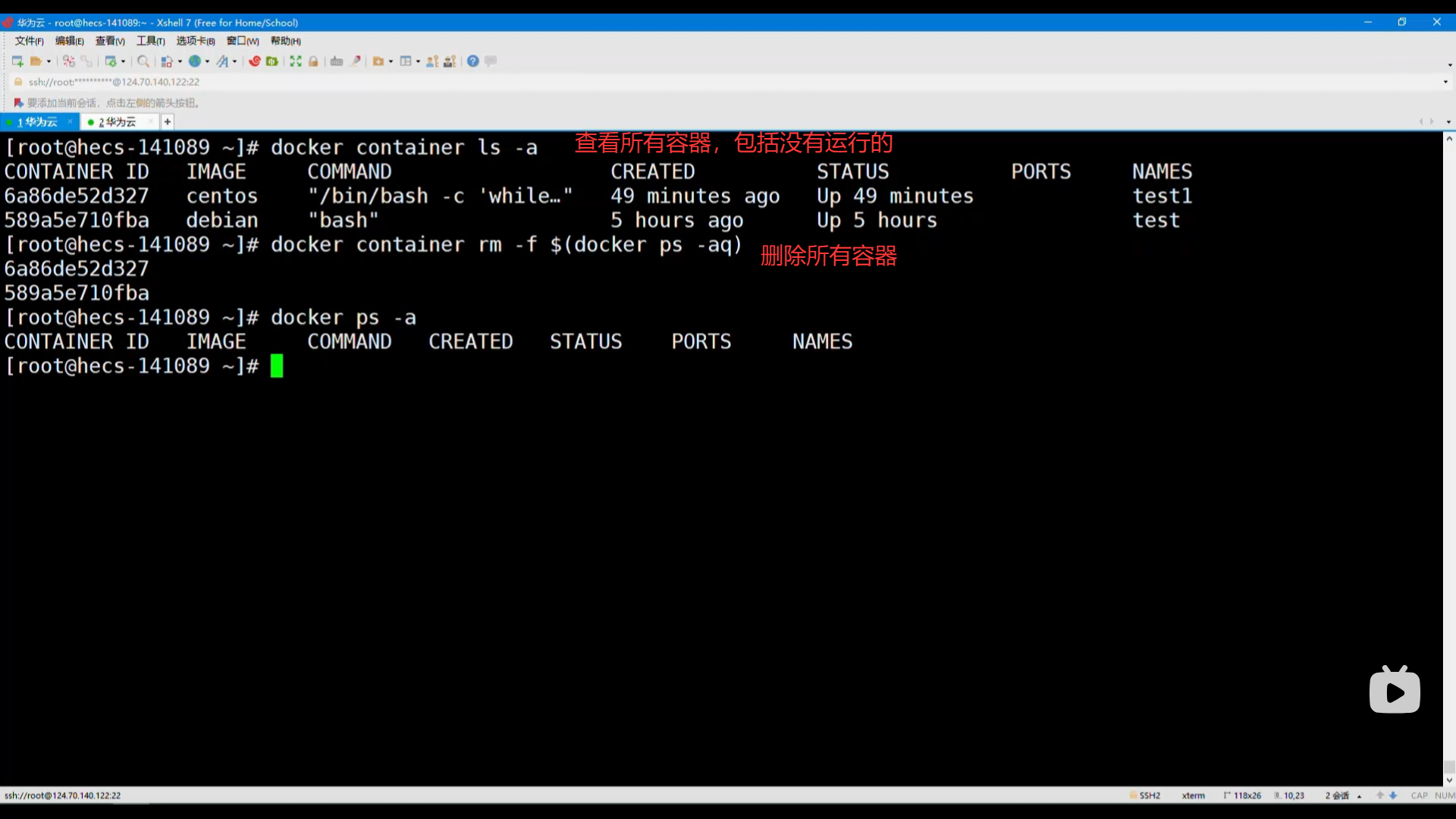Click the lock screen padlock icon
The width and height of the screenshot is (1456, 819).
coord(313,61)
